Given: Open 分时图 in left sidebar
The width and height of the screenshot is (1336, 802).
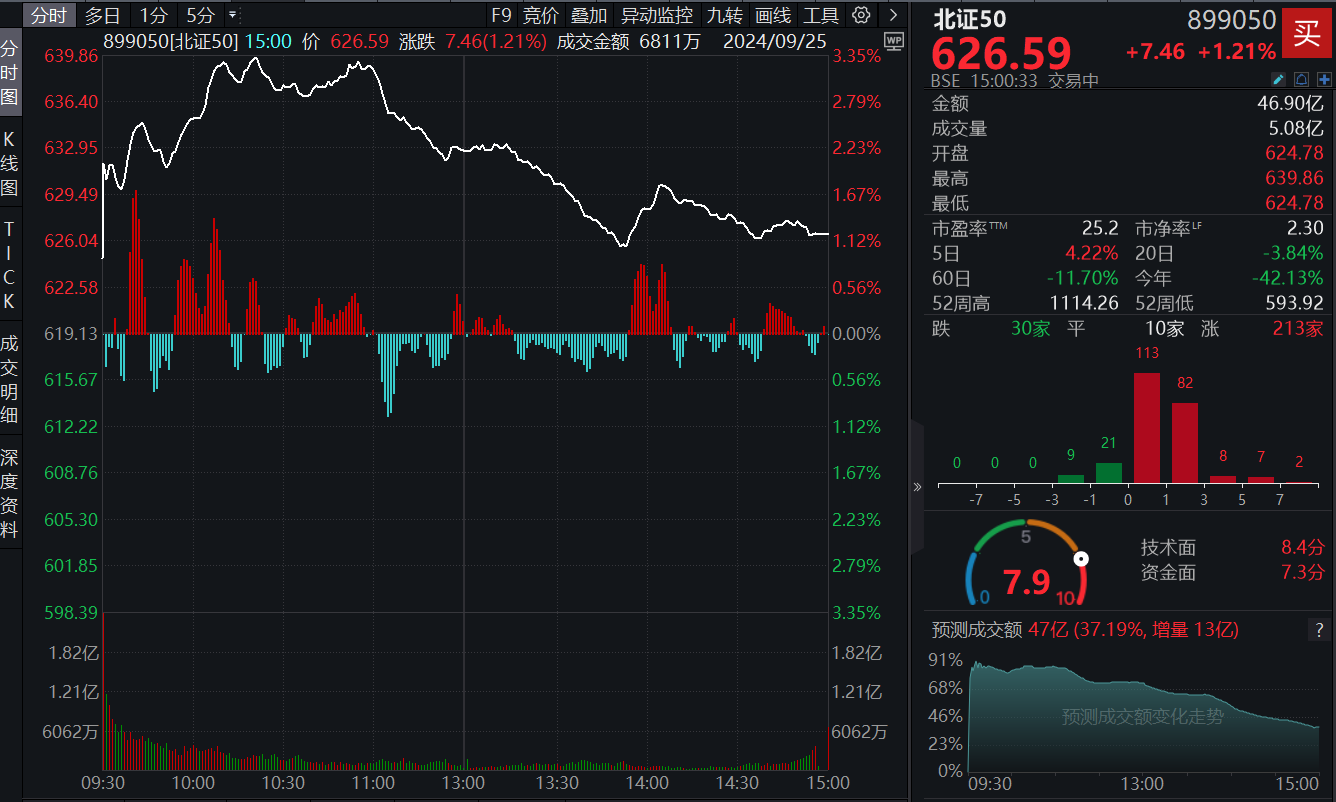Looking at the screenshot, I should point(10,72).
